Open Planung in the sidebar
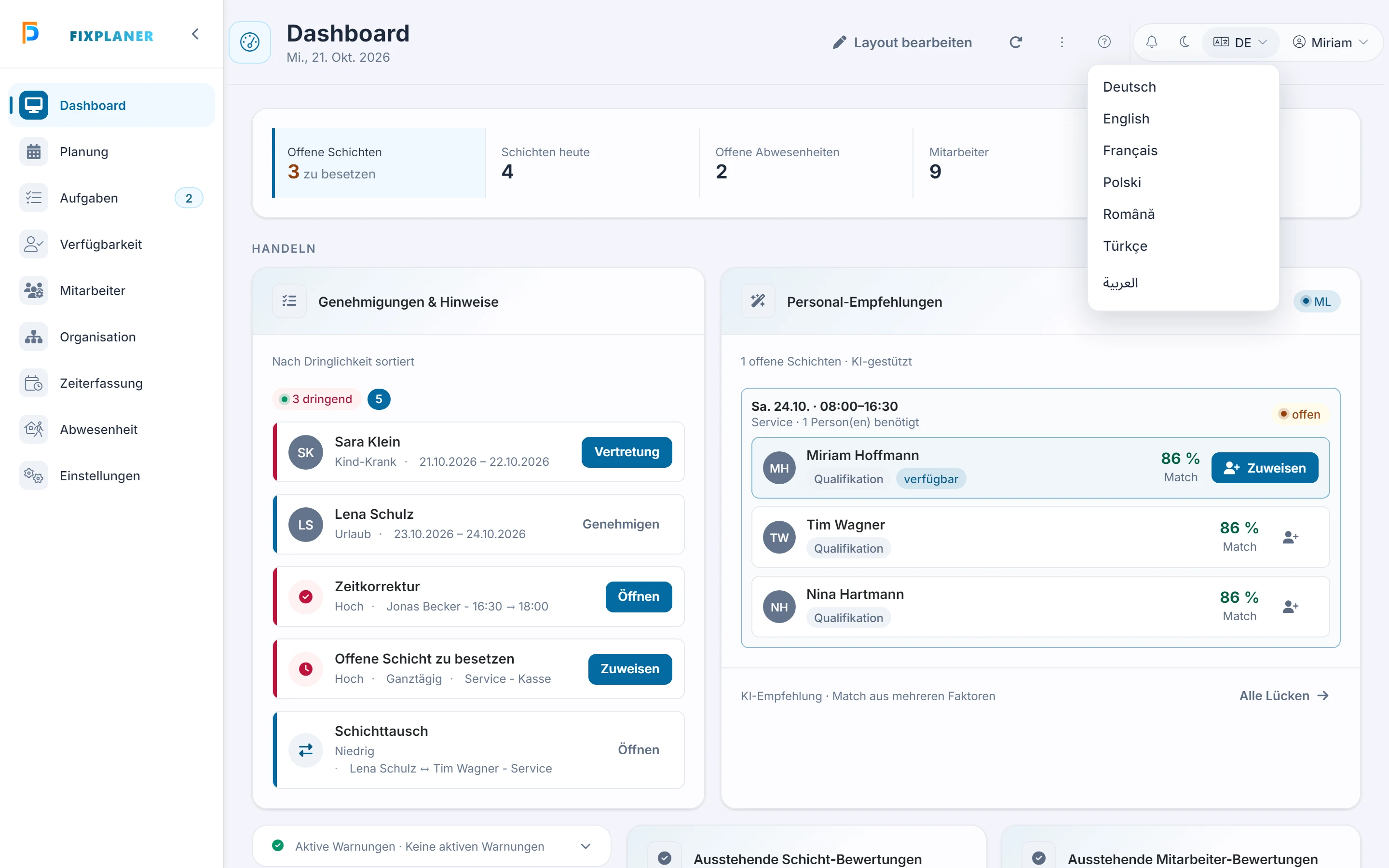The image size is (1389, 868). click(x=111, y=151)
